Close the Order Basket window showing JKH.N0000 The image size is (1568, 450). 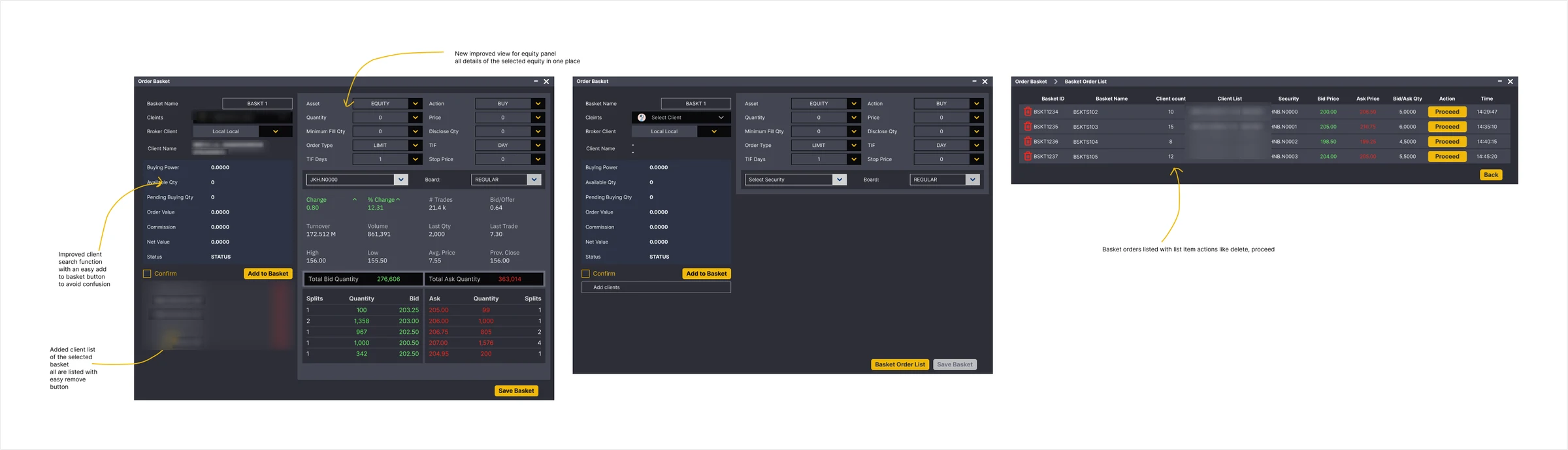(x=546, y=82)
